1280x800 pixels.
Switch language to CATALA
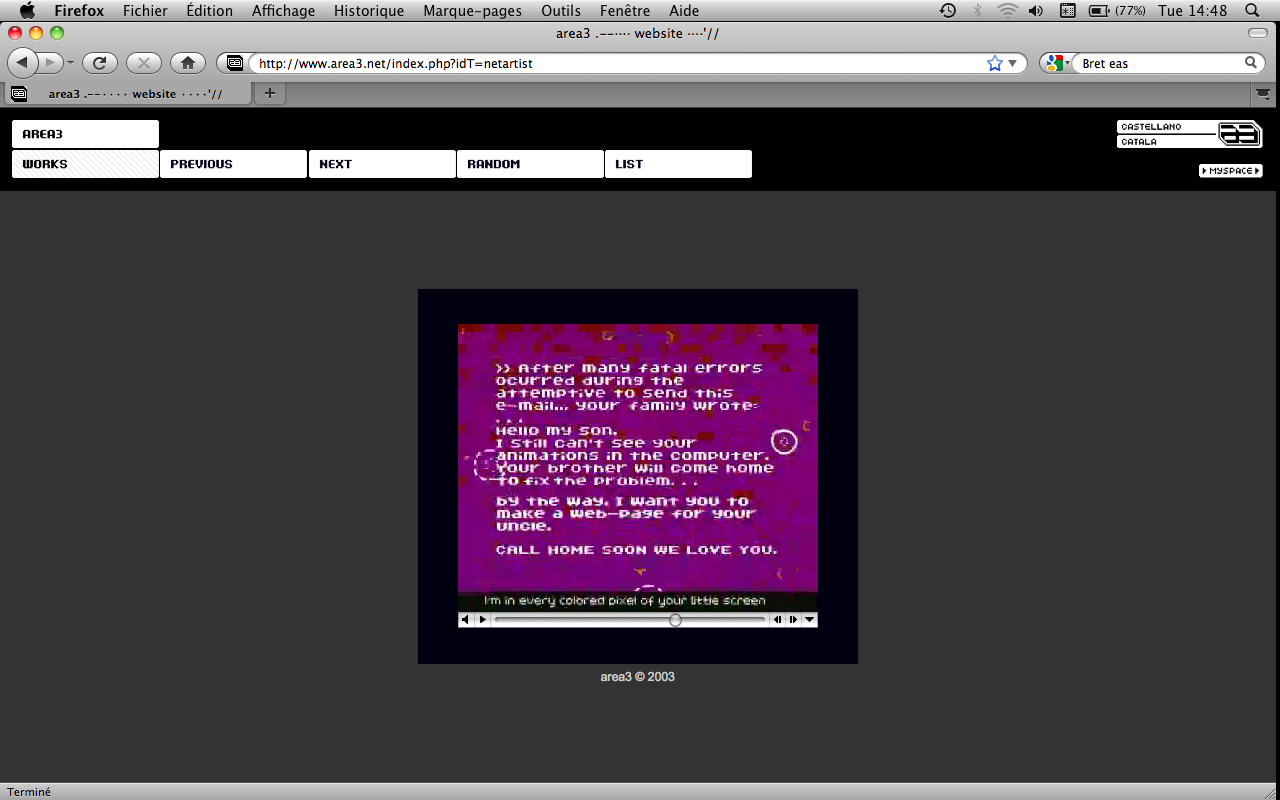pyautogui.click(x=1166, y=142)
